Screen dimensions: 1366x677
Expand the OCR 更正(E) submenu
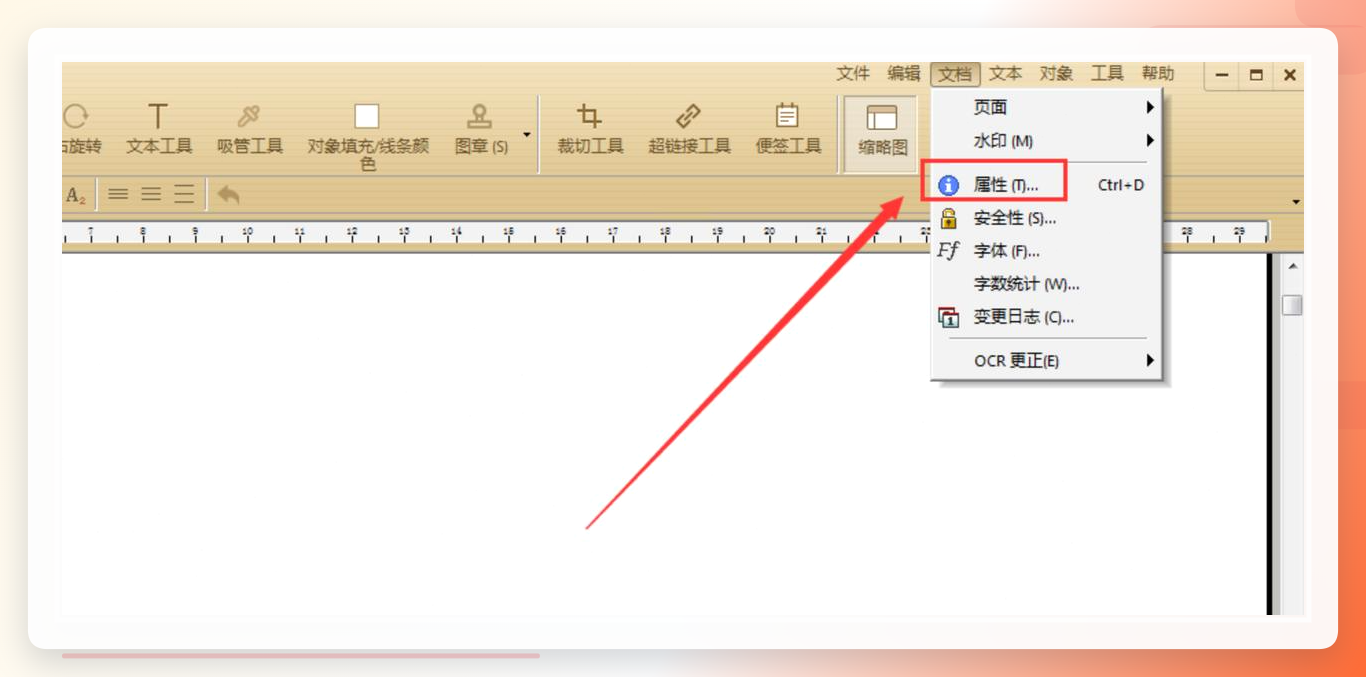[x=1046, y=360]
